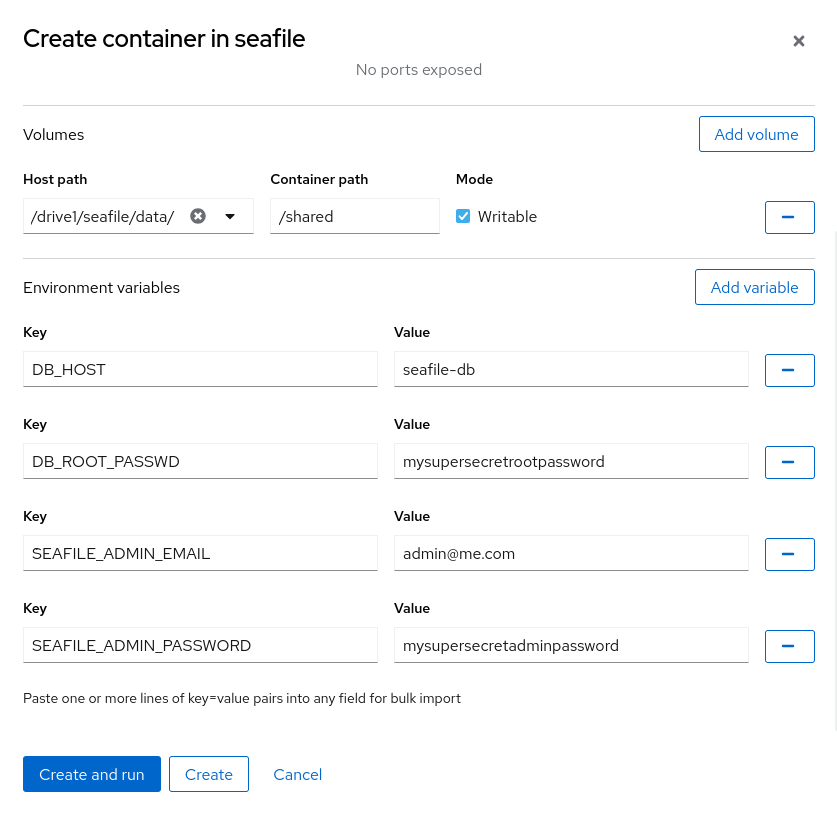The width and height of the screenshot is (837, 816).
Task: Remove the /shared volume row
Action: 789,217
